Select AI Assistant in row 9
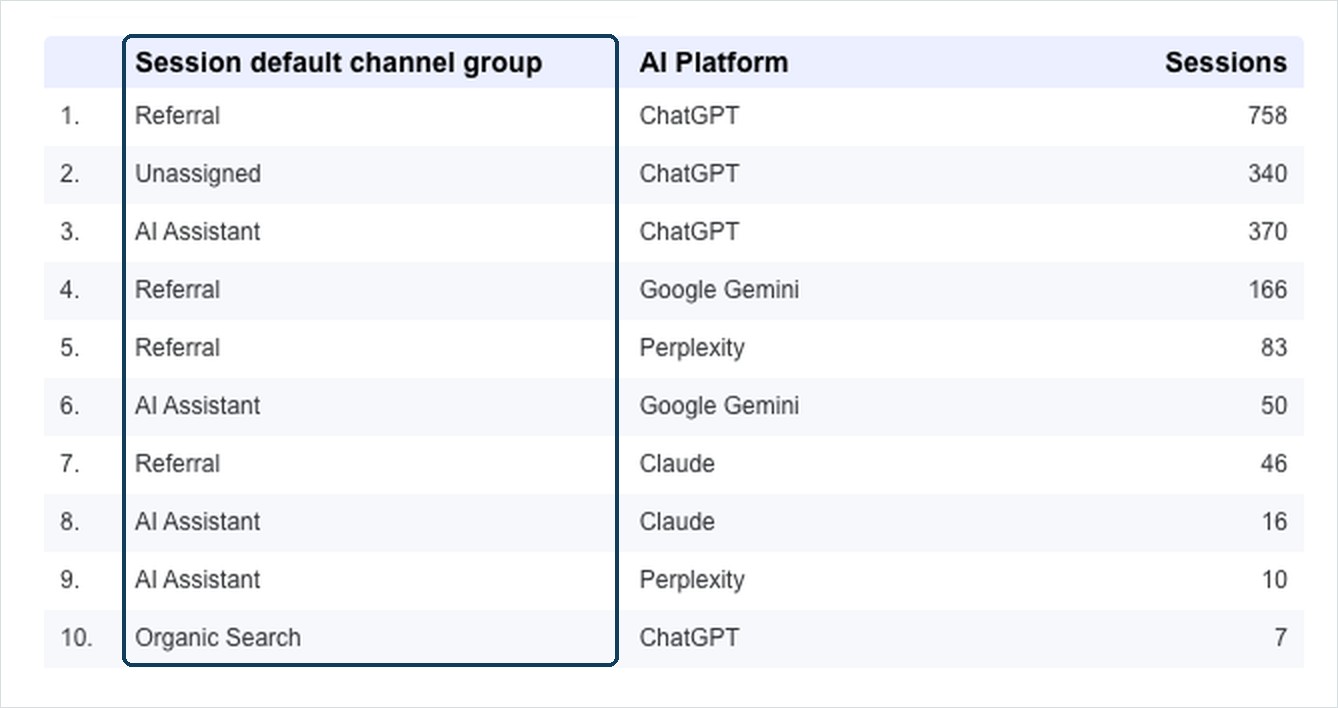Viewport: 1338px width, 708px height. (197, 580)
